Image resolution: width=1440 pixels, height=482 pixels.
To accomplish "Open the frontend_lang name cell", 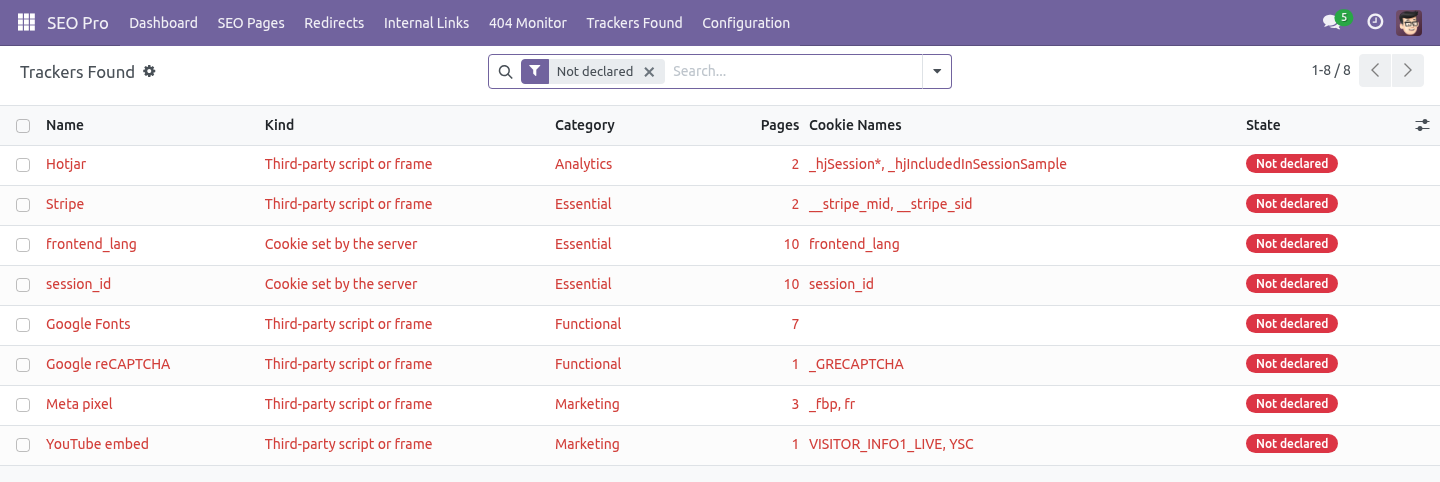I will [x=91, y=244].
